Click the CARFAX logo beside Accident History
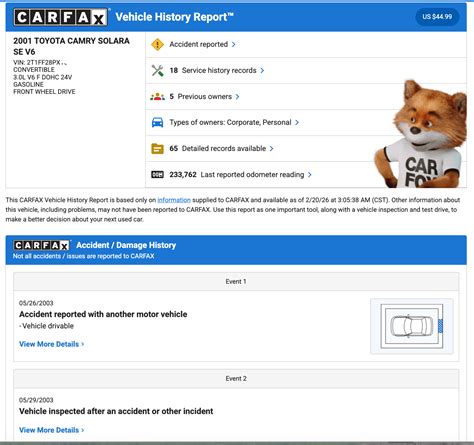This screenshot has width=474, height=445. click(x=42, y=245)
